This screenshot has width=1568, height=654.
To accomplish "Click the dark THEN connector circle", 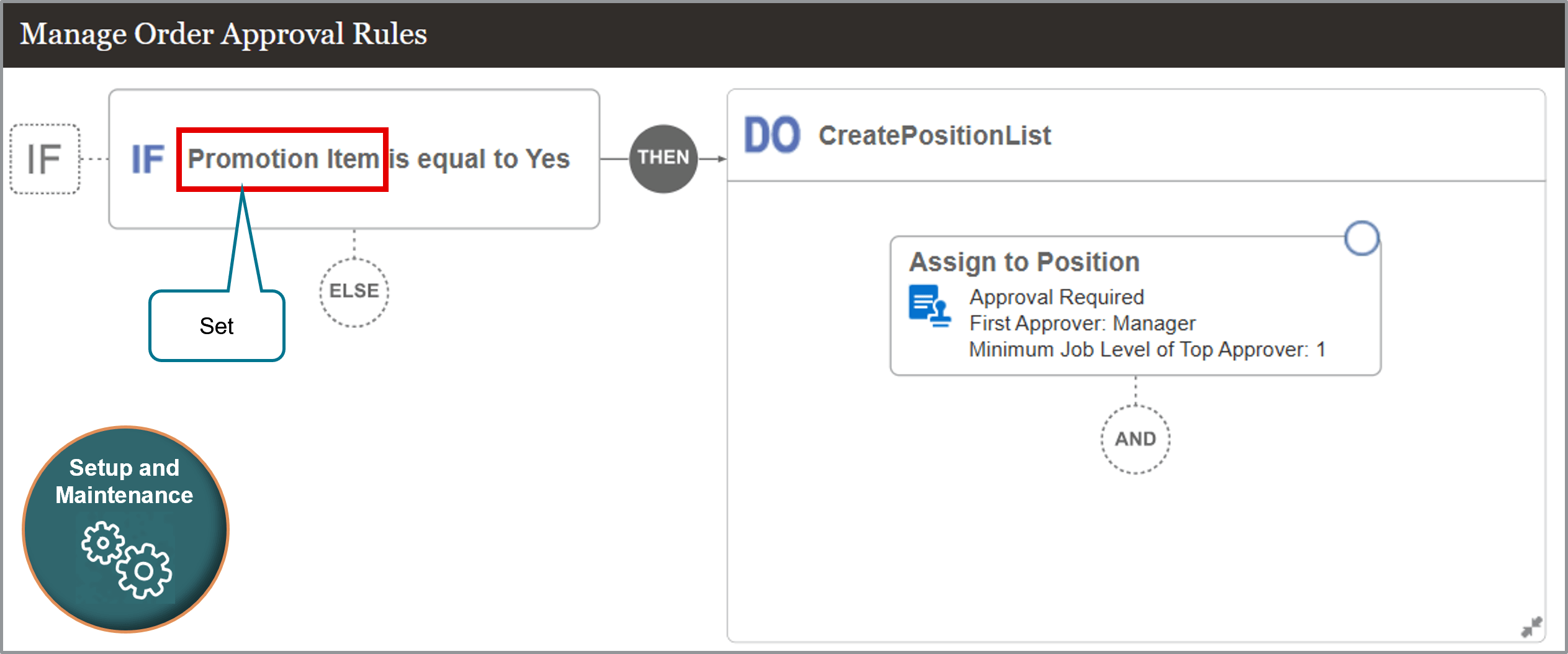I will click(x=663, y=158).
